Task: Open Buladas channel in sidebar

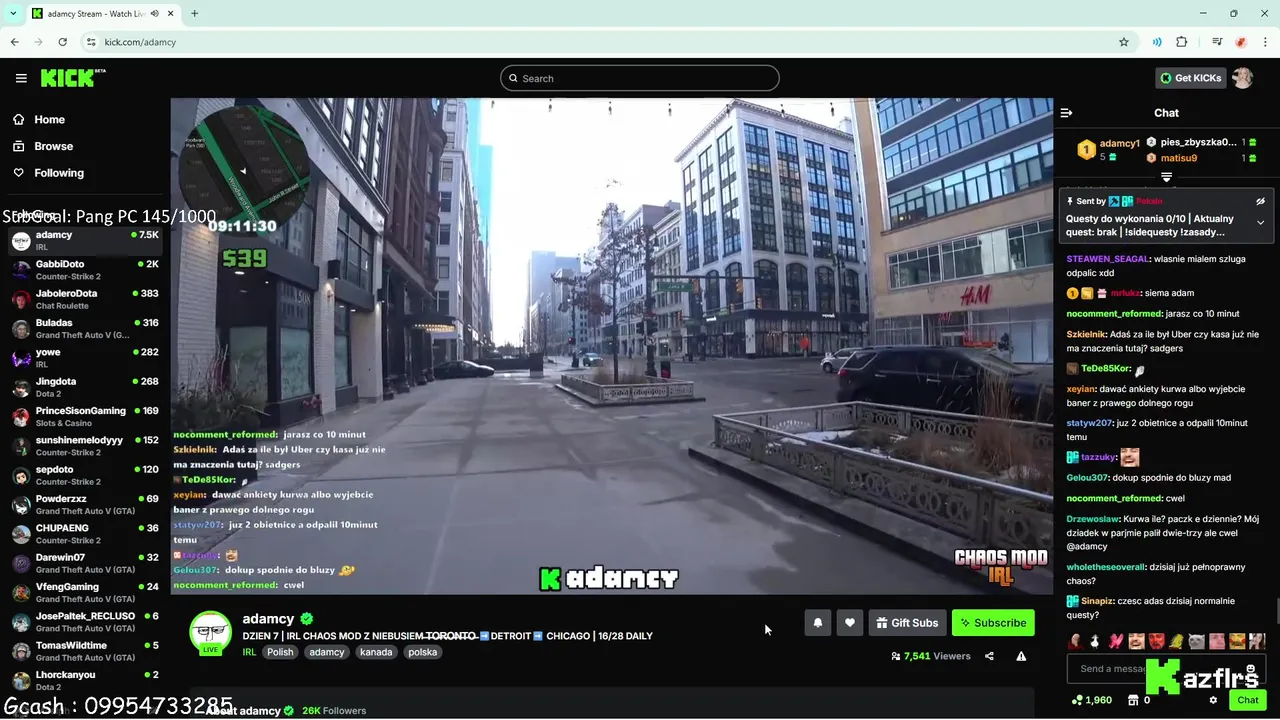Action: point(85,329)
